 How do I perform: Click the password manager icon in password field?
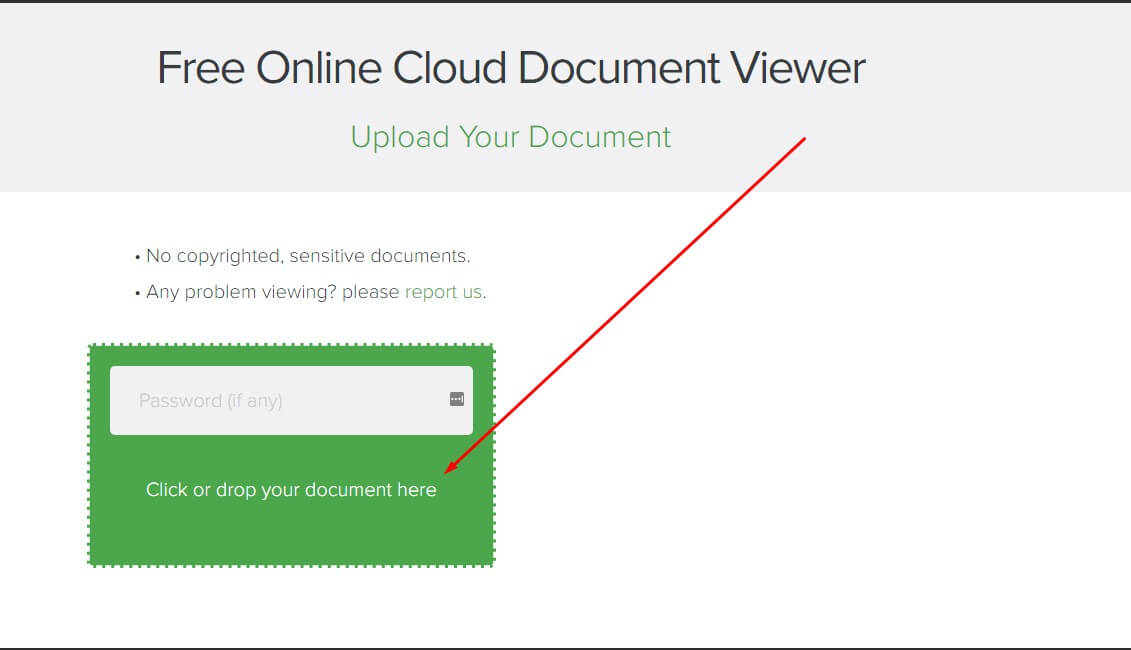click(457, 400)
